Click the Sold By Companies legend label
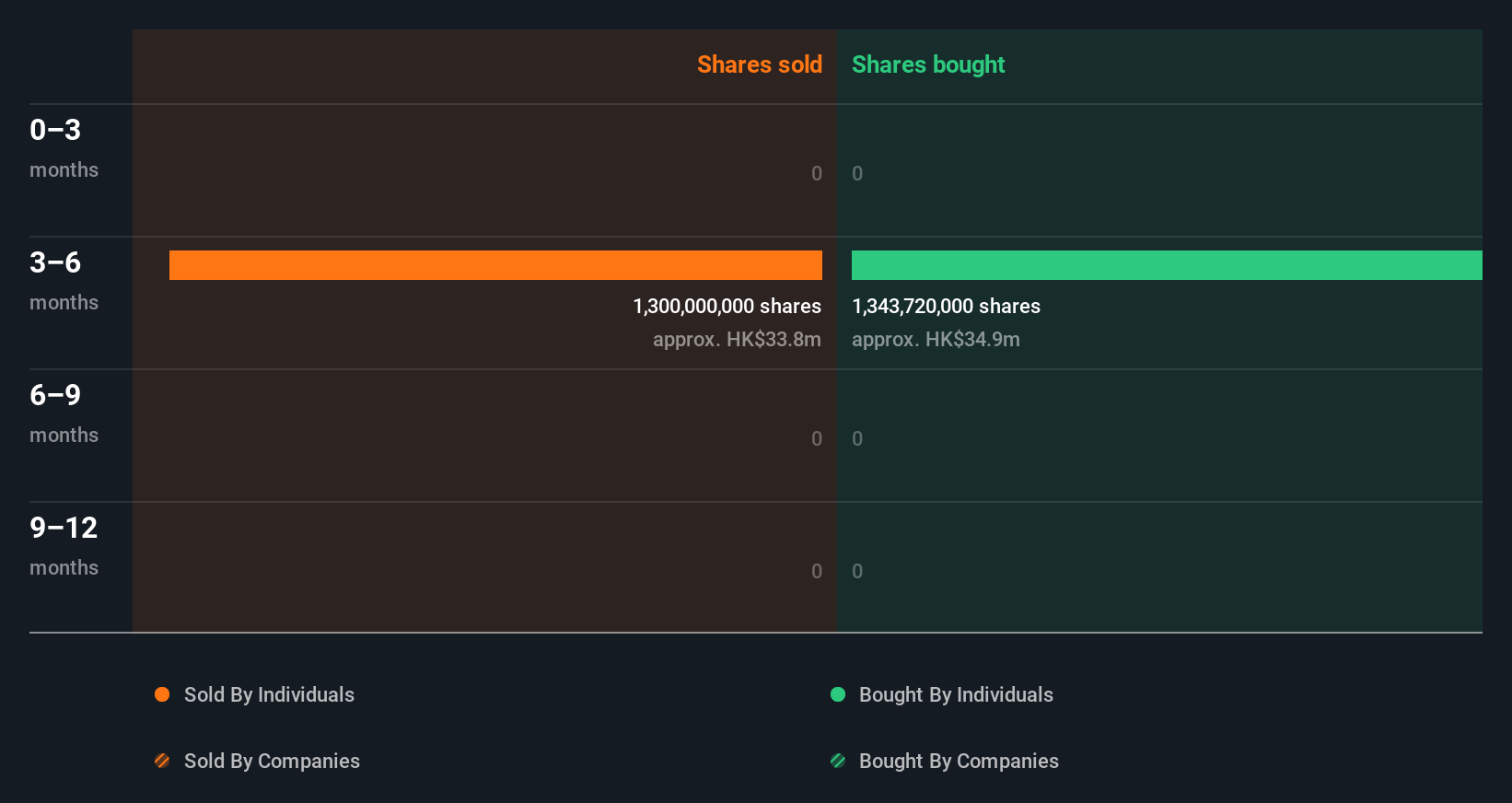This screenshot has height=803, width=1512. pos(272,761)
